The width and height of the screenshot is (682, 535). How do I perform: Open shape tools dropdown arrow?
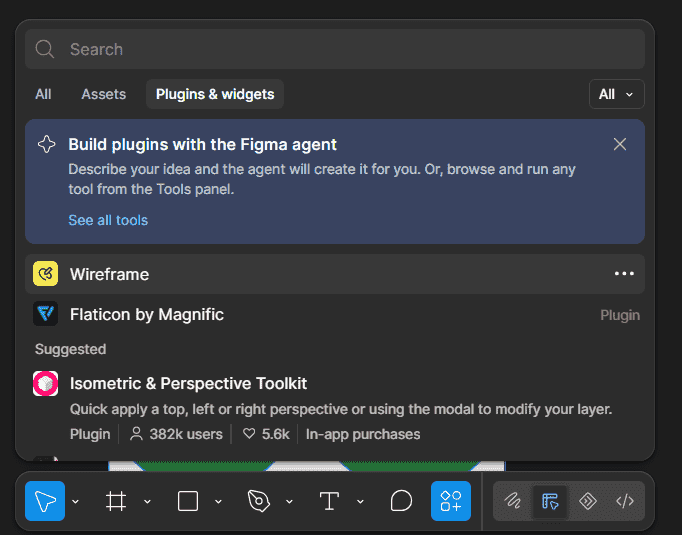tap(218, 502)
